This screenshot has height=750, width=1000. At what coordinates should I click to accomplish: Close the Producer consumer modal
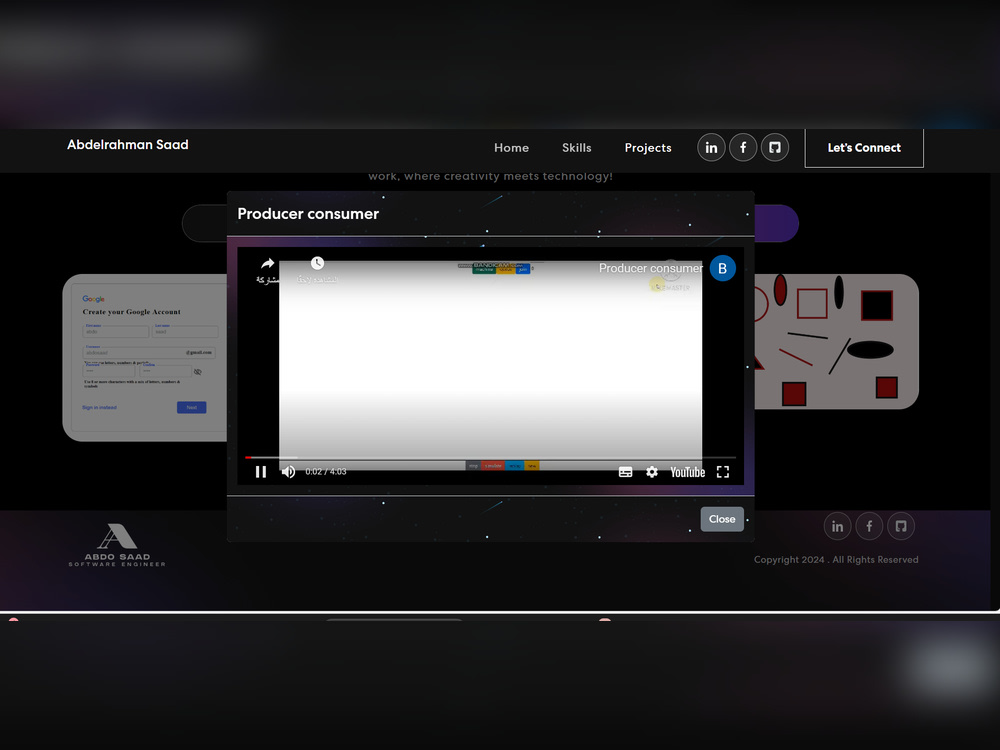coord(722,519)
